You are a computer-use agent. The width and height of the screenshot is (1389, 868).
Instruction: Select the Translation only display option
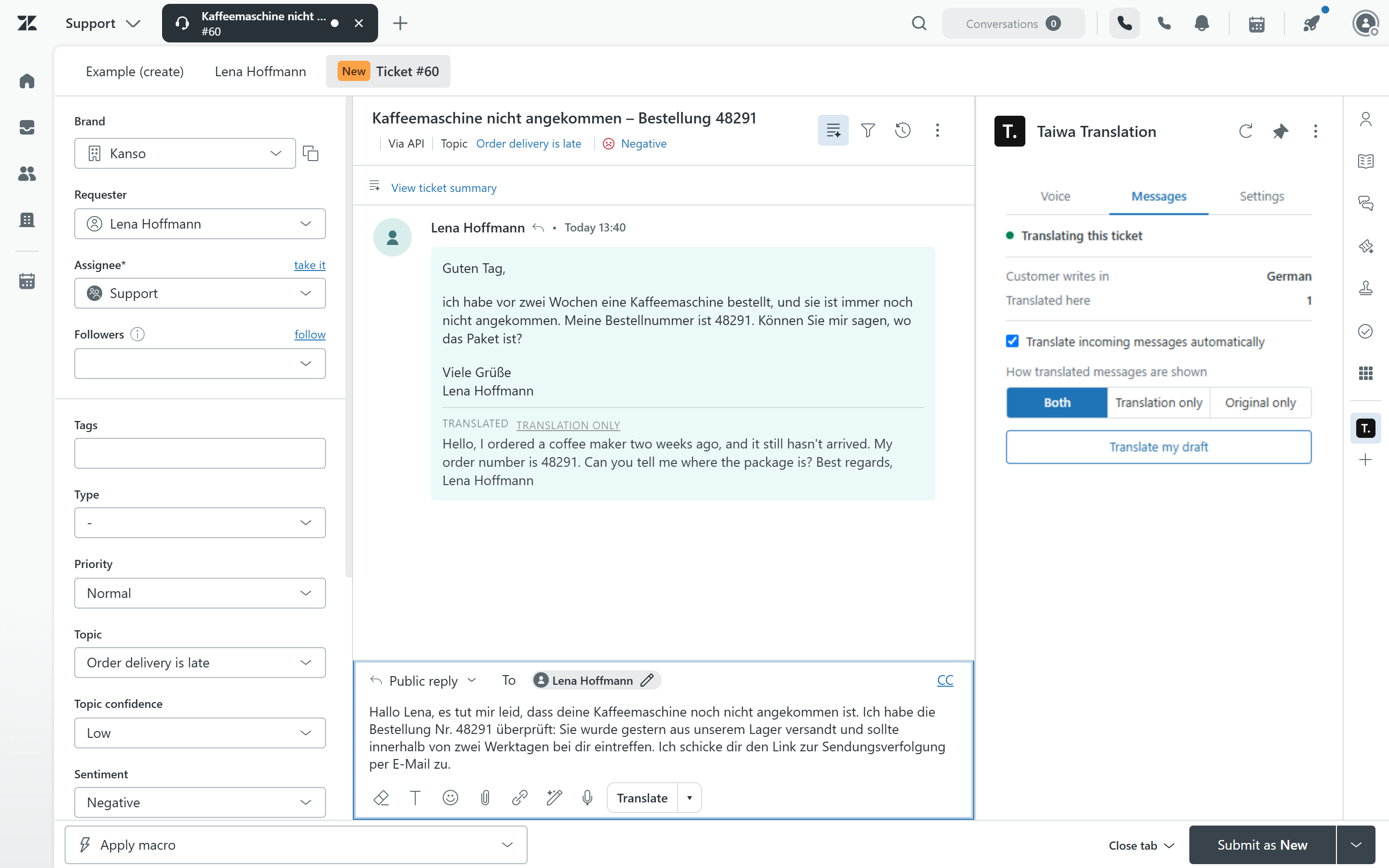1158,403
